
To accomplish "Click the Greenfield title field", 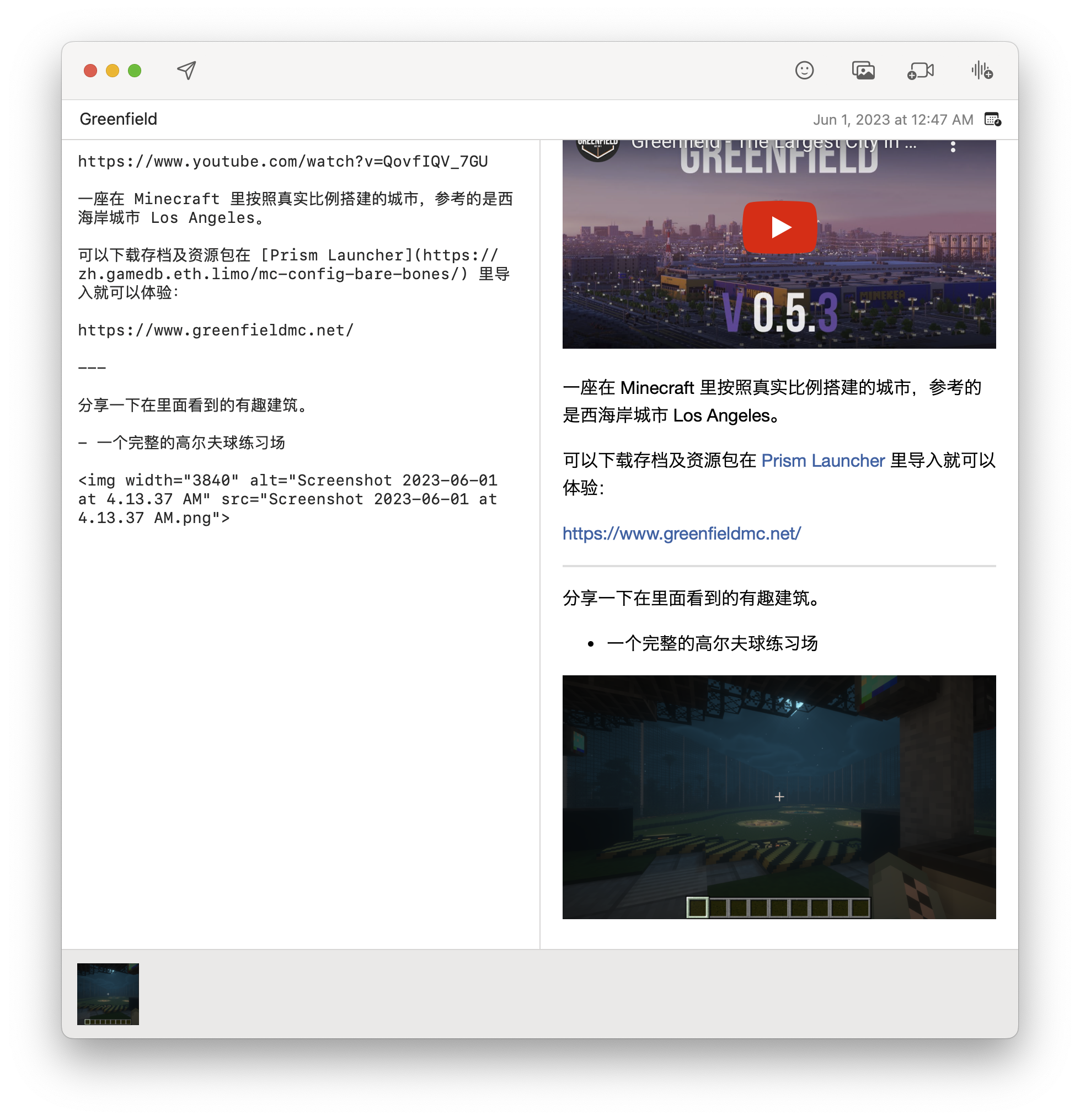I will (118, 119).
